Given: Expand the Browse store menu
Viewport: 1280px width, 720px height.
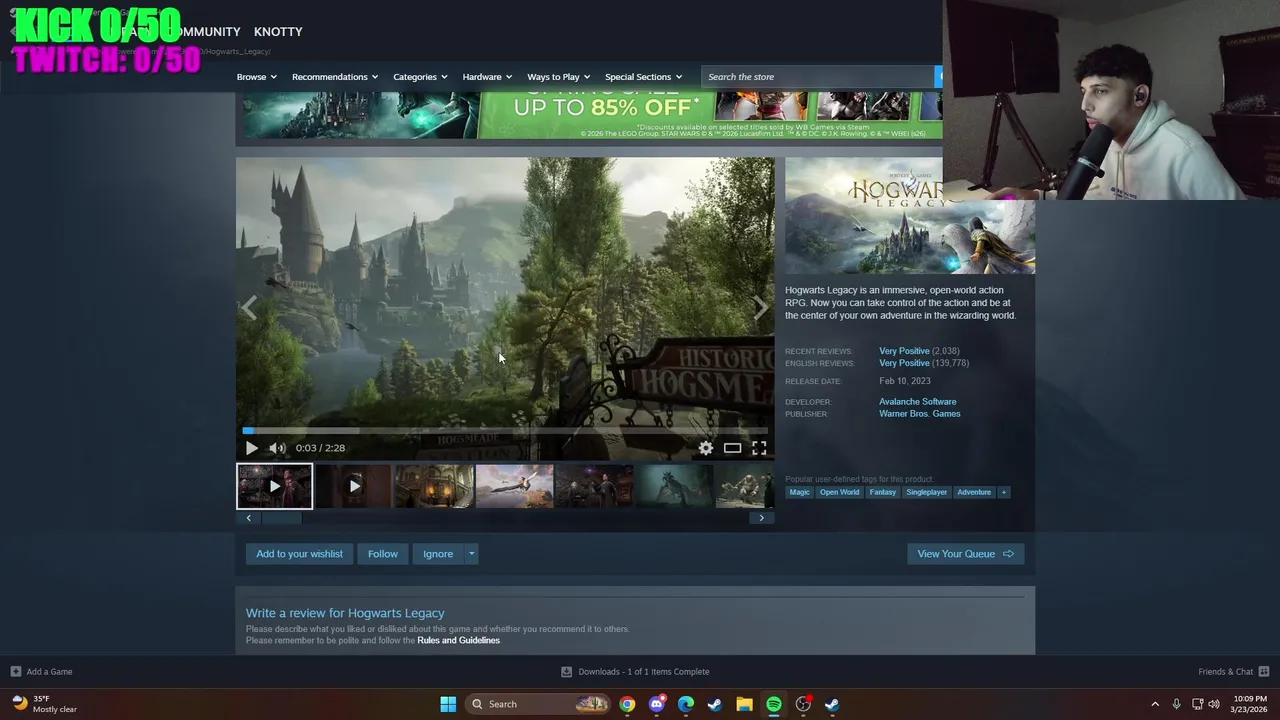Looking at the screenshot, I should click(257, 77).
